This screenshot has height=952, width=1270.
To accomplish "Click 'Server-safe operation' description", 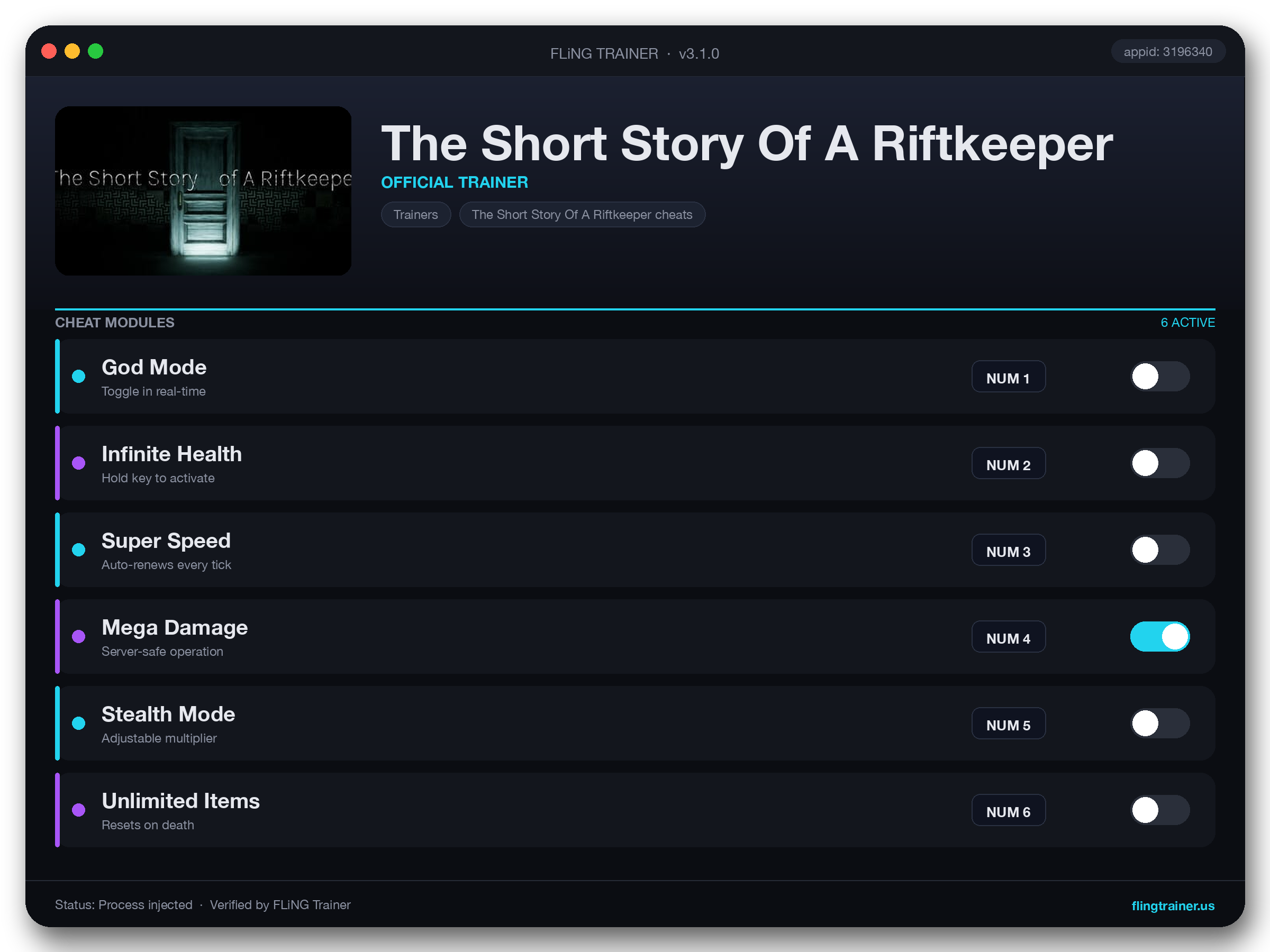I will 162,651.
